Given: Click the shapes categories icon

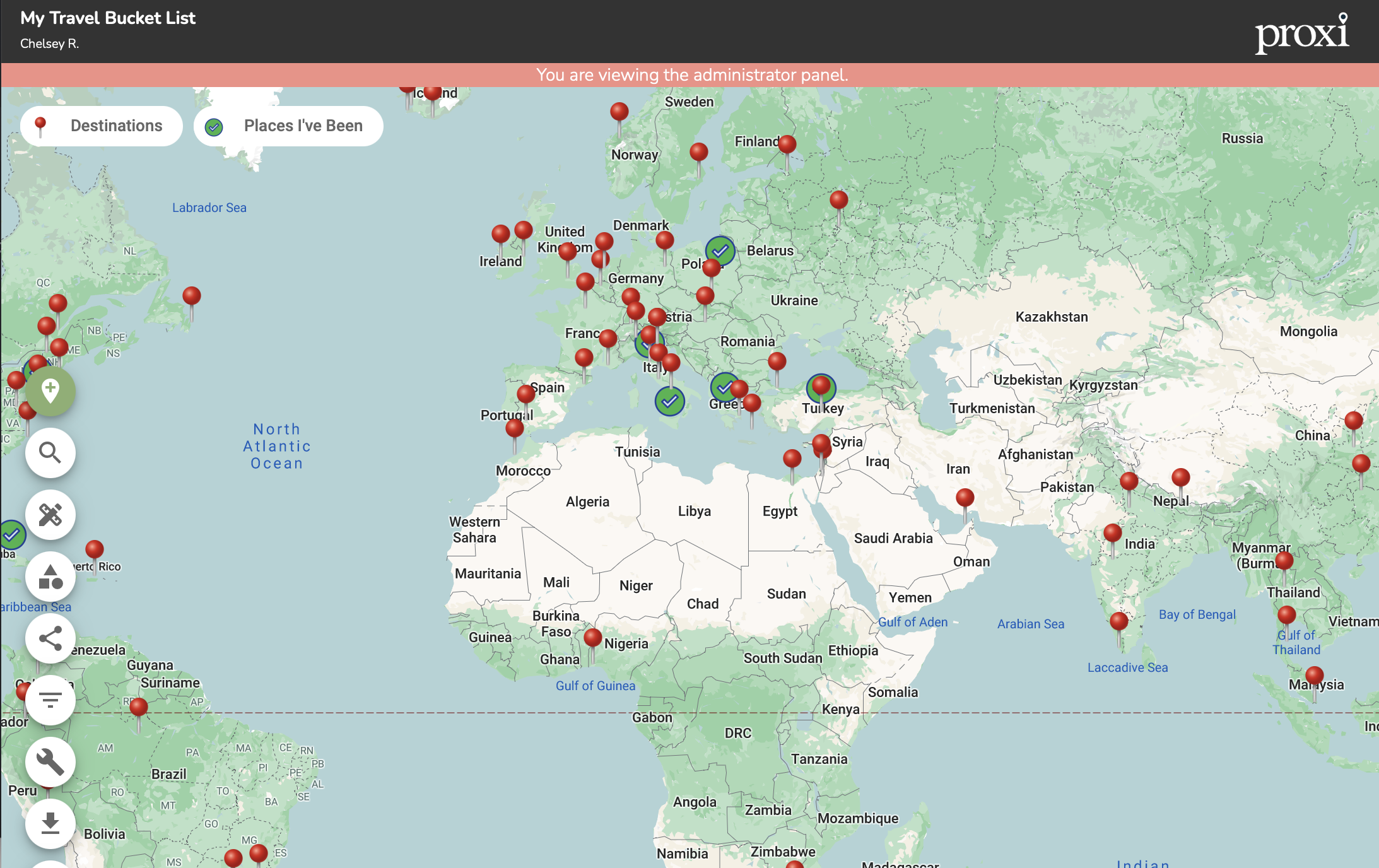Looking at the screenshot, I should click(x=50, y=576).
